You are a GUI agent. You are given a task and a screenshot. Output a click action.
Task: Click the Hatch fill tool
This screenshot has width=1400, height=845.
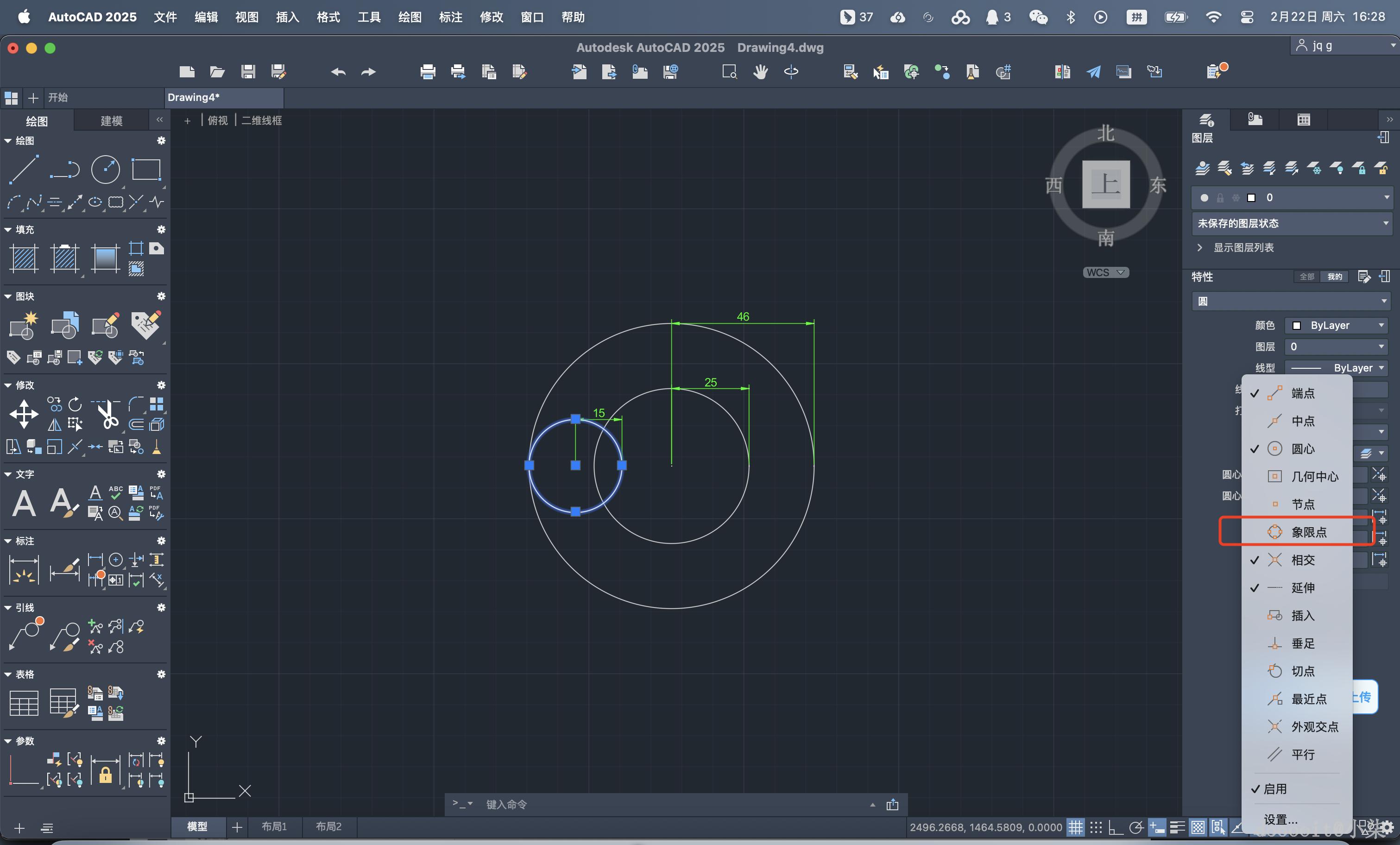tap(24, 259)
